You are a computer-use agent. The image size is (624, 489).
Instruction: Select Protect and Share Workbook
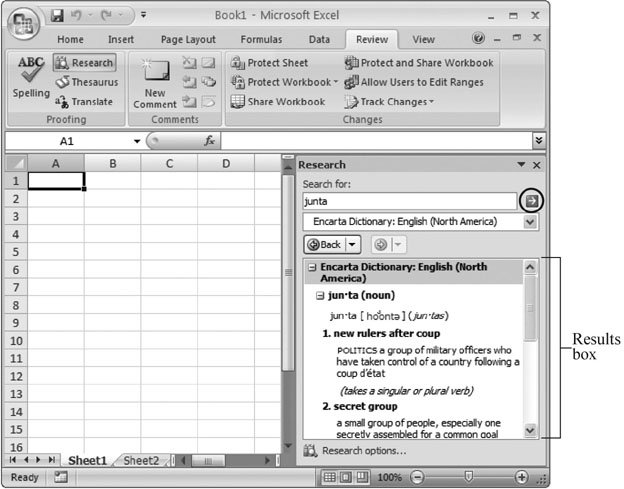point(419,63)
